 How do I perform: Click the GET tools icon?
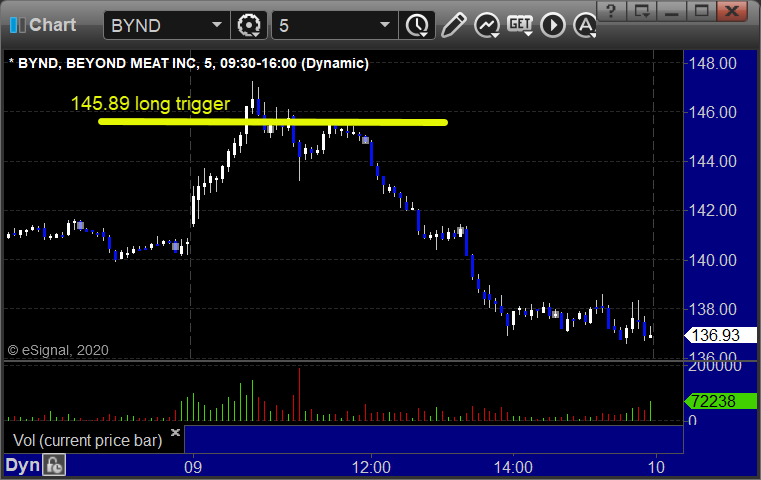pos(520,25)
